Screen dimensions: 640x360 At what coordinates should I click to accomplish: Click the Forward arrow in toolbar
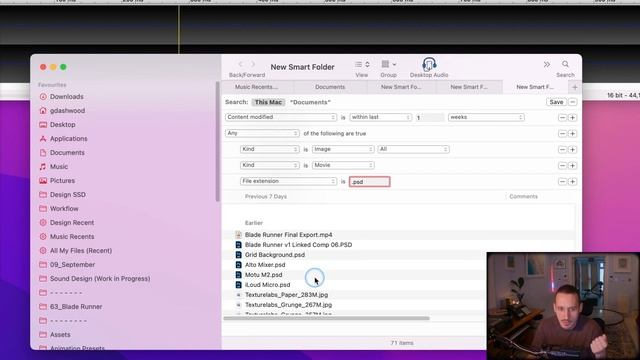pyautogui.click(x=253, y=64)
